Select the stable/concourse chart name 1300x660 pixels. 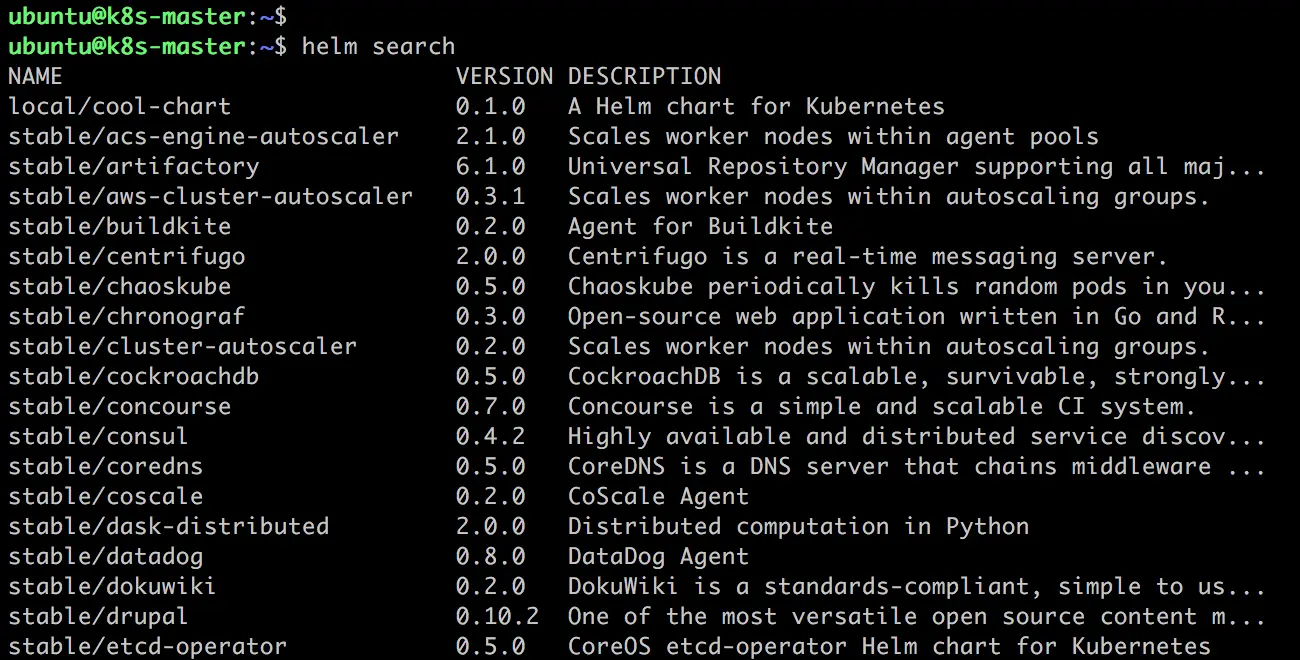pyautogui.click(x=120, y=406)
